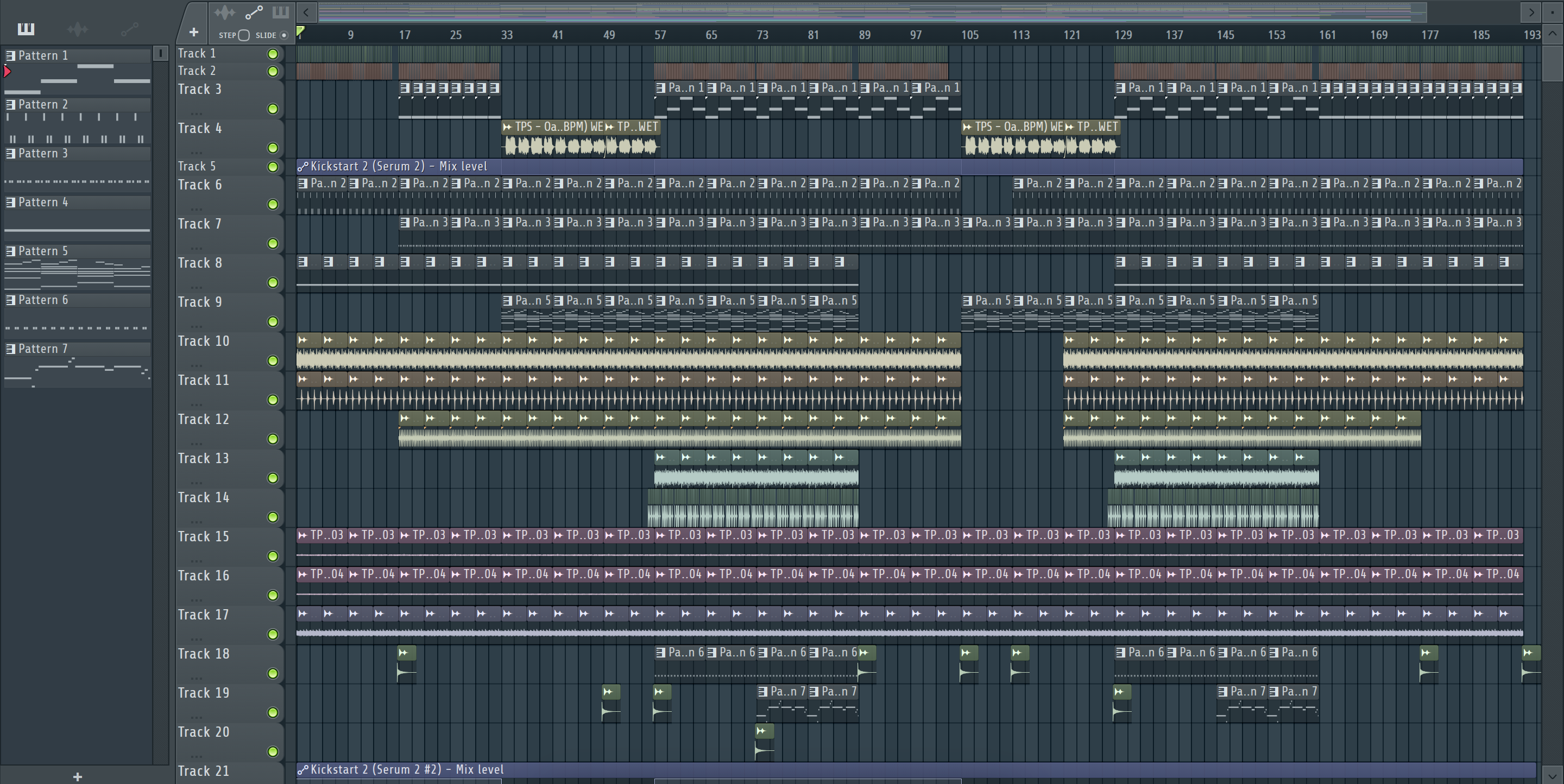Click the vertical playlist scrollbar thumb
The image size is (1564, 784).
(x=1553, y=62)
